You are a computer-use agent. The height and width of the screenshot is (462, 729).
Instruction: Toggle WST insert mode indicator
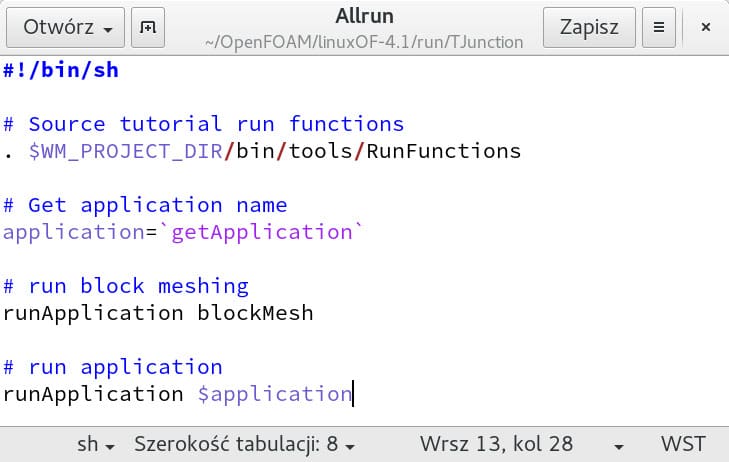683,444
